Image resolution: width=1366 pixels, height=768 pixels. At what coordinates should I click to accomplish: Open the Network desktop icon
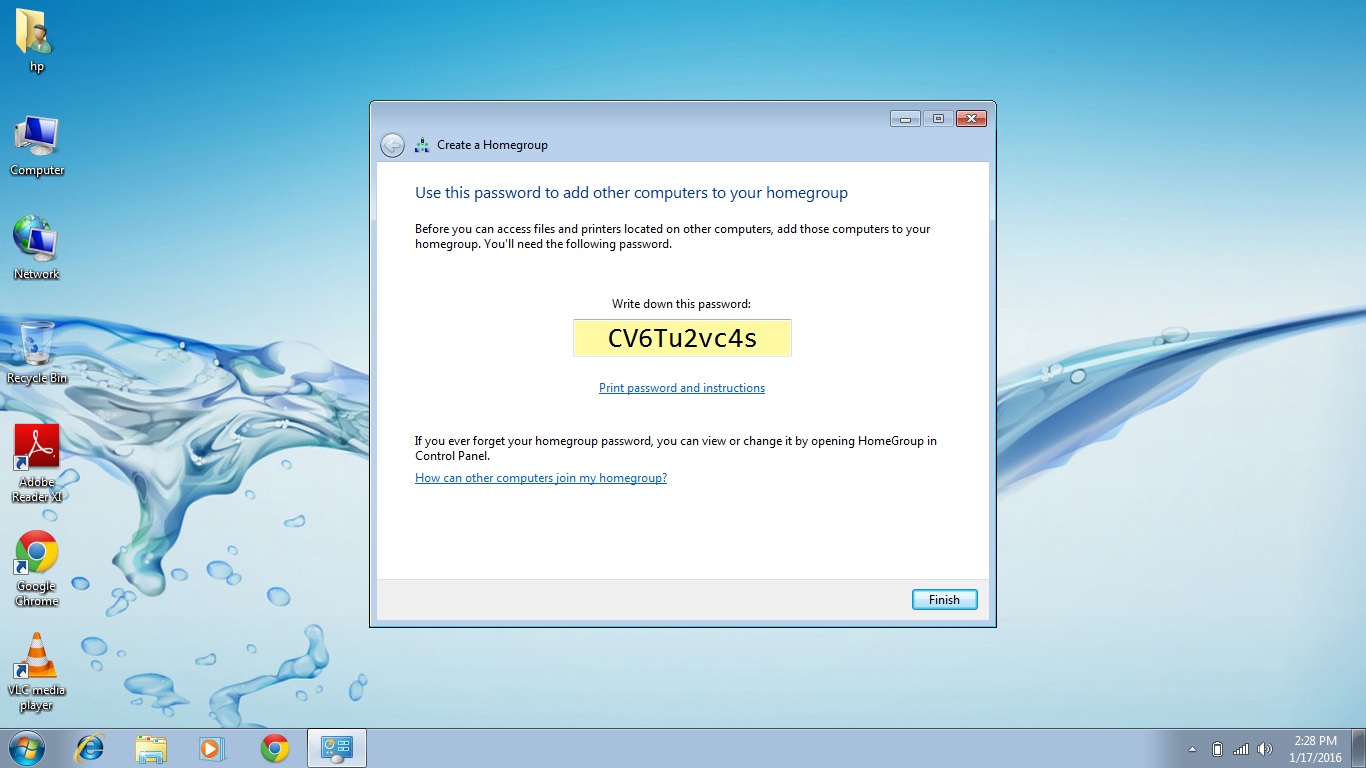click(36, 241)
